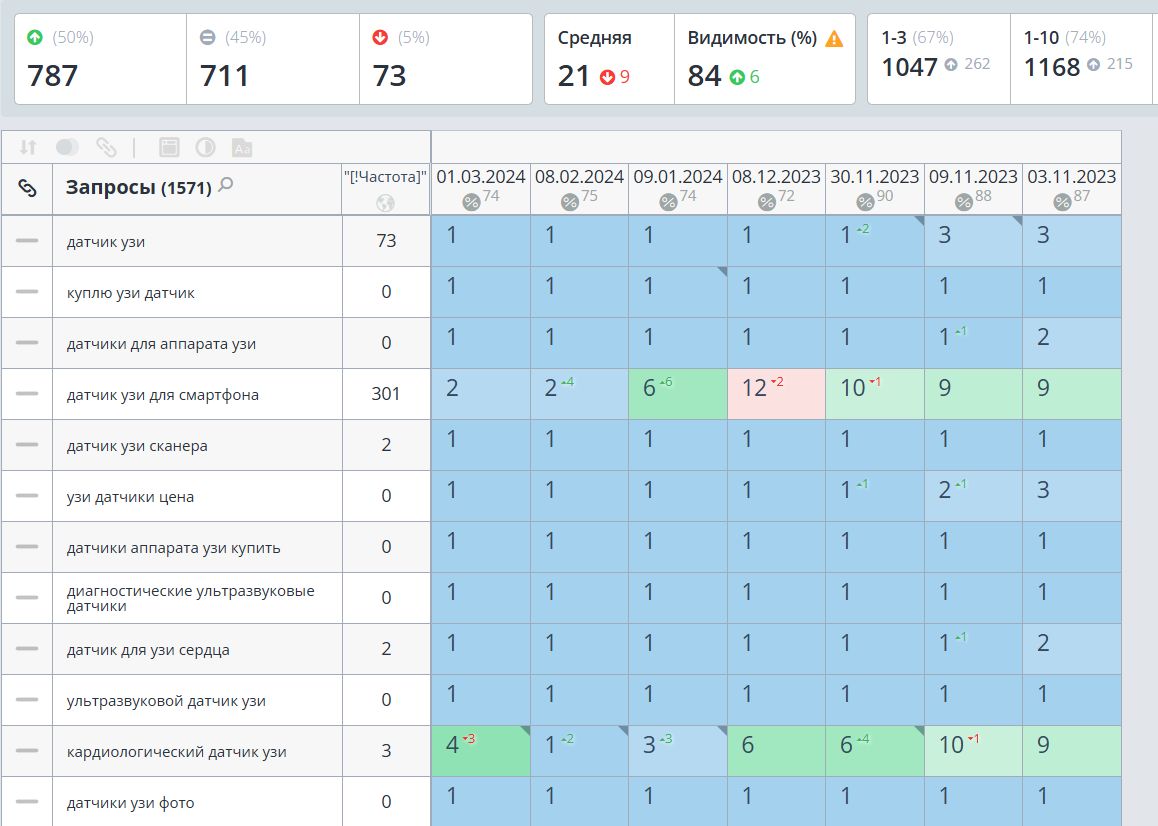1158x826 pixels.
Task: Open search magnifier next to Запросы
Action: 226,185
